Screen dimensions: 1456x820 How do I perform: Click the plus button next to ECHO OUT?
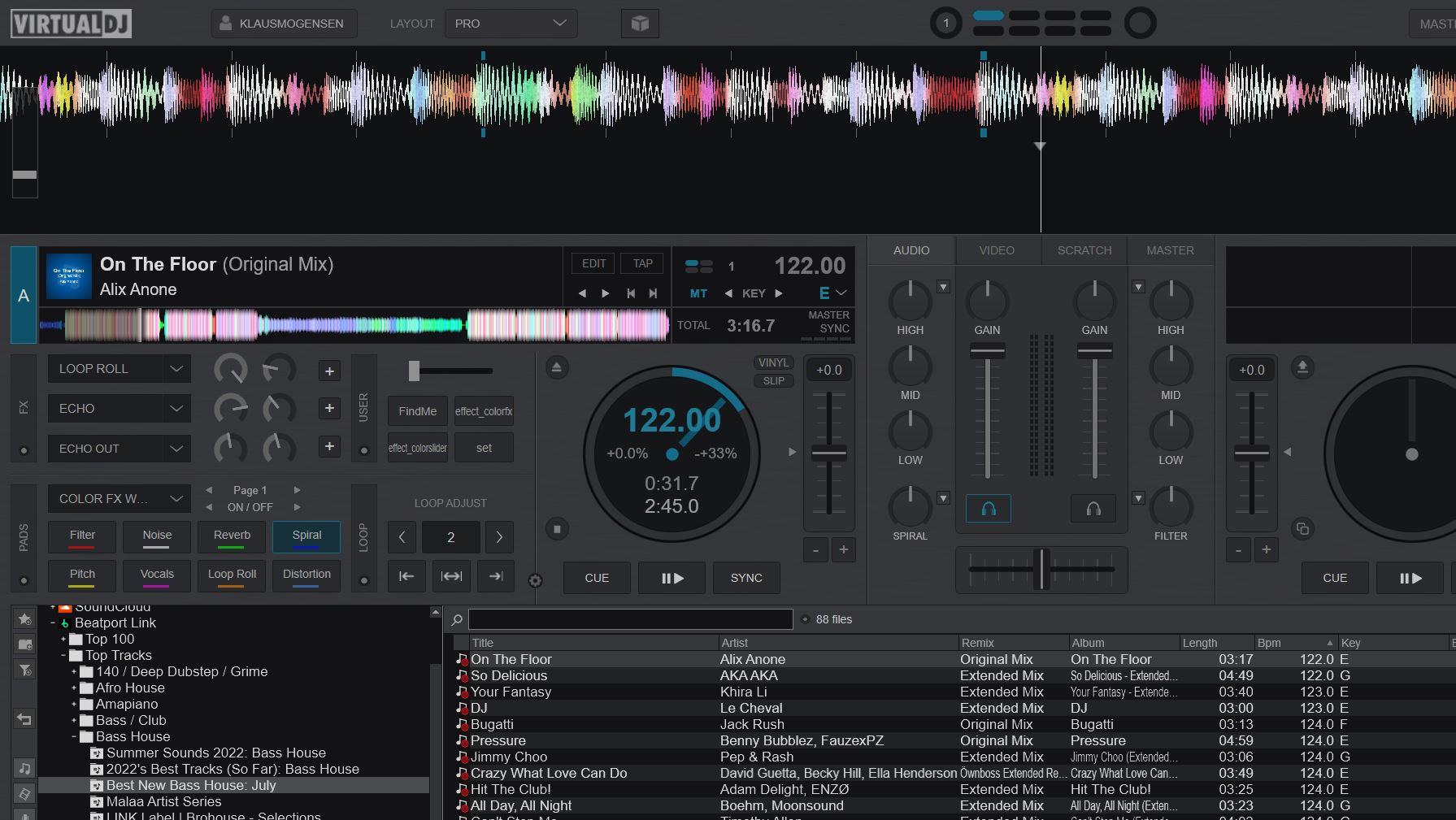tap(329, 446)
